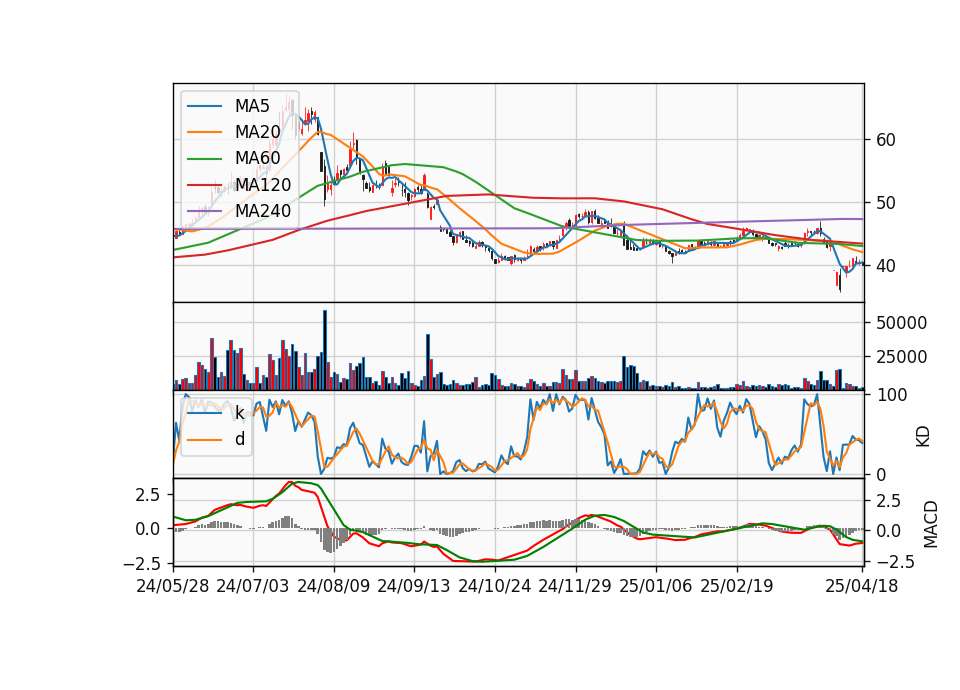The height and width of the screenshot is (690, 960).
Task: Click the MA20 legend label
Action: click(x=257, y=132)
